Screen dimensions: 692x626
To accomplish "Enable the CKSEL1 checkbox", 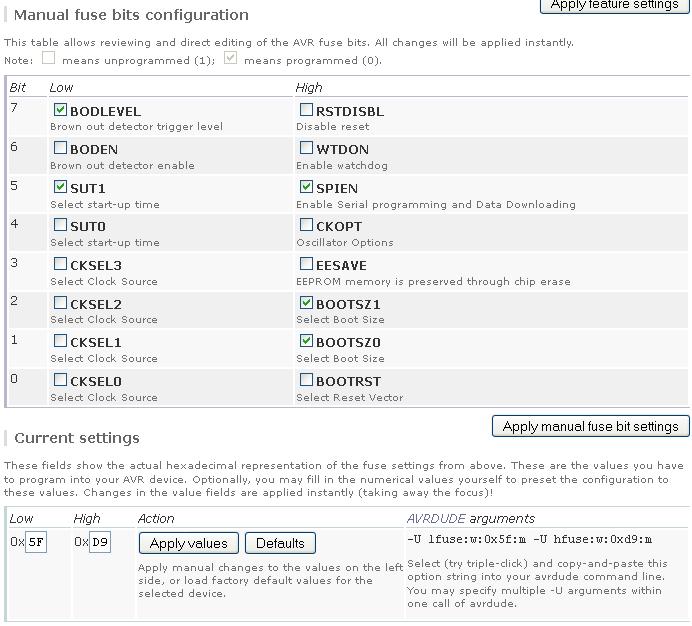I will point(60,341).
